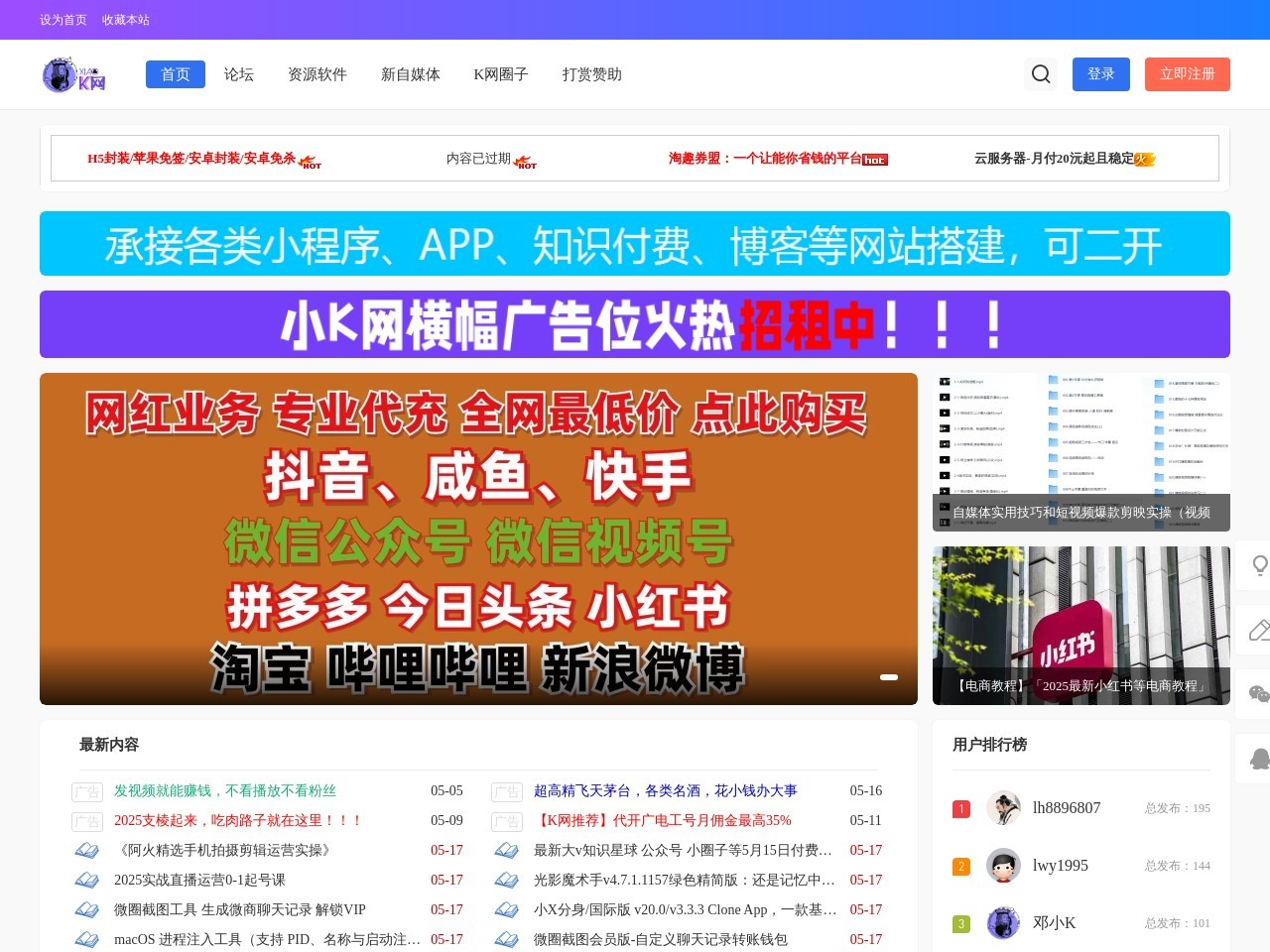Open post 《阿火精选手机拍摄剪辑运营实操》

coord(224,851)
